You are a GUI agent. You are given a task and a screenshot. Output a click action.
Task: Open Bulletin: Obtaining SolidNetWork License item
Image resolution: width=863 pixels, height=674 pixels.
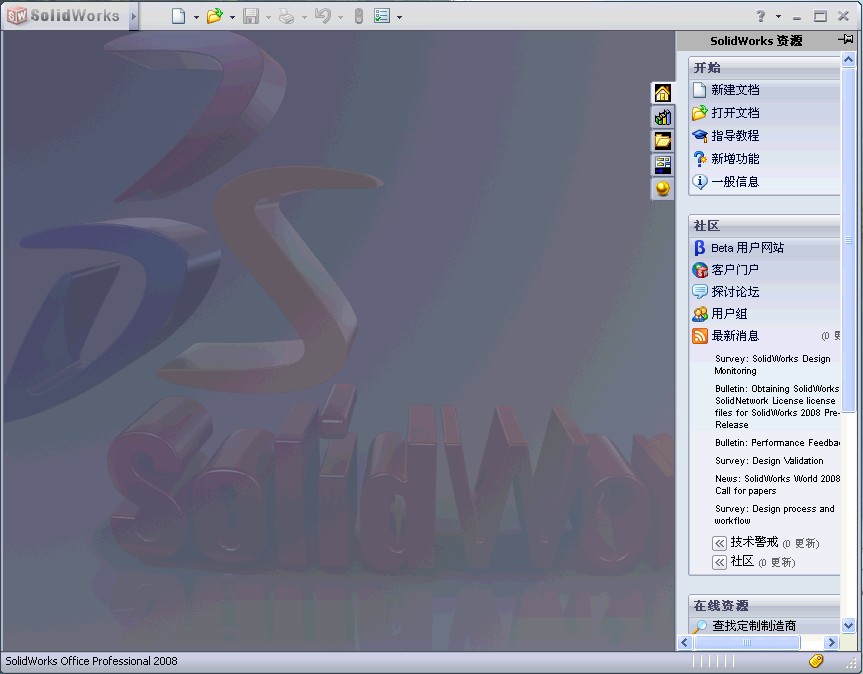[777, 407]
